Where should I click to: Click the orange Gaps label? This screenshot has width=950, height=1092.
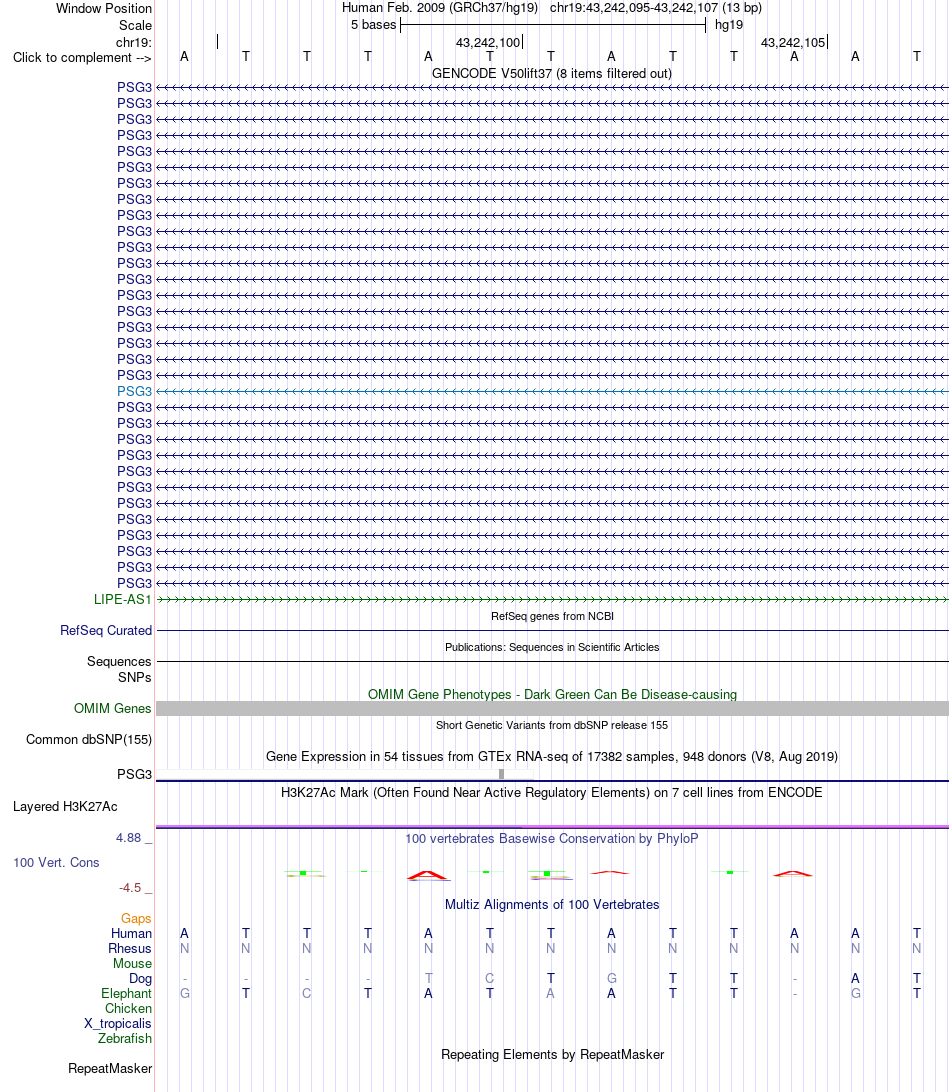coord(136,919)
